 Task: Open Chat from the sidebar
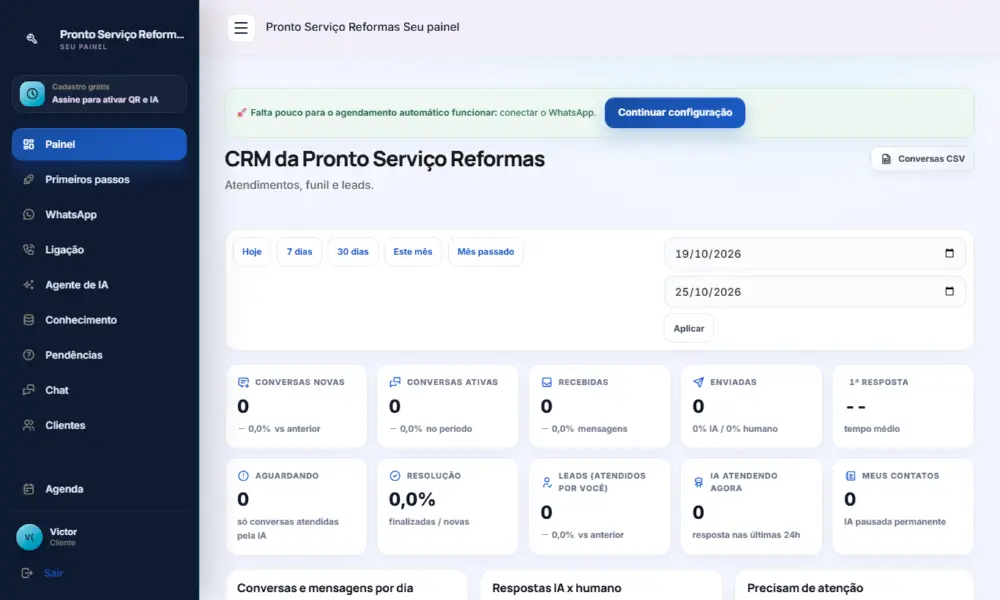click(99, 390)
